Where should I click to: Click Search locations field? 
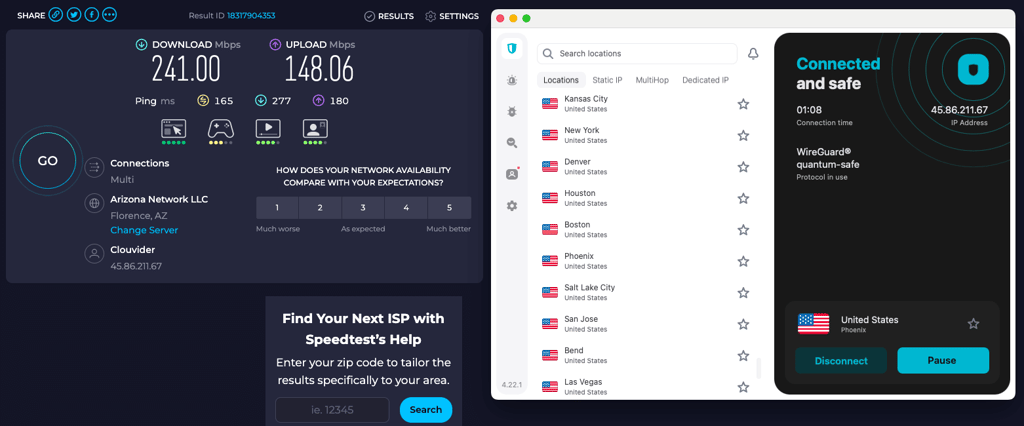[637, 54]
